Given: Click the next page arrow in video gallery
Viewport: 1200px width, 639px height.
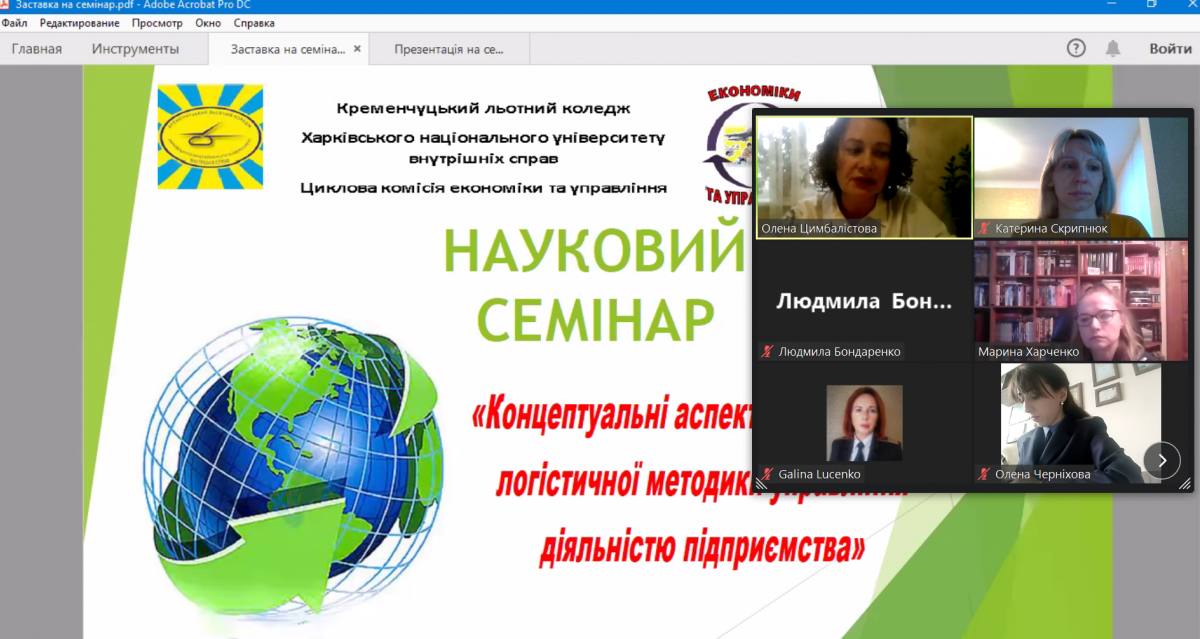Looking at the screenshot, I should tap(1161, 461).
